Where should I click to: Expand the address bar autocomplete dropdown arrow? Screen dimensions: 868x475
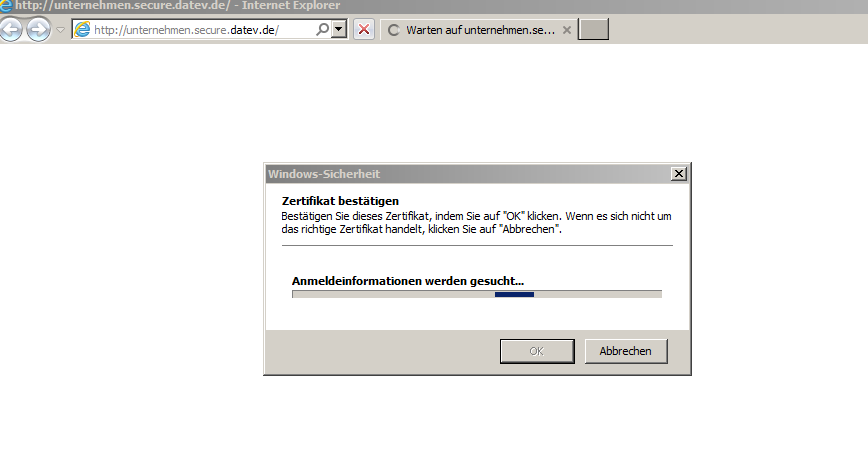[339, 29]
